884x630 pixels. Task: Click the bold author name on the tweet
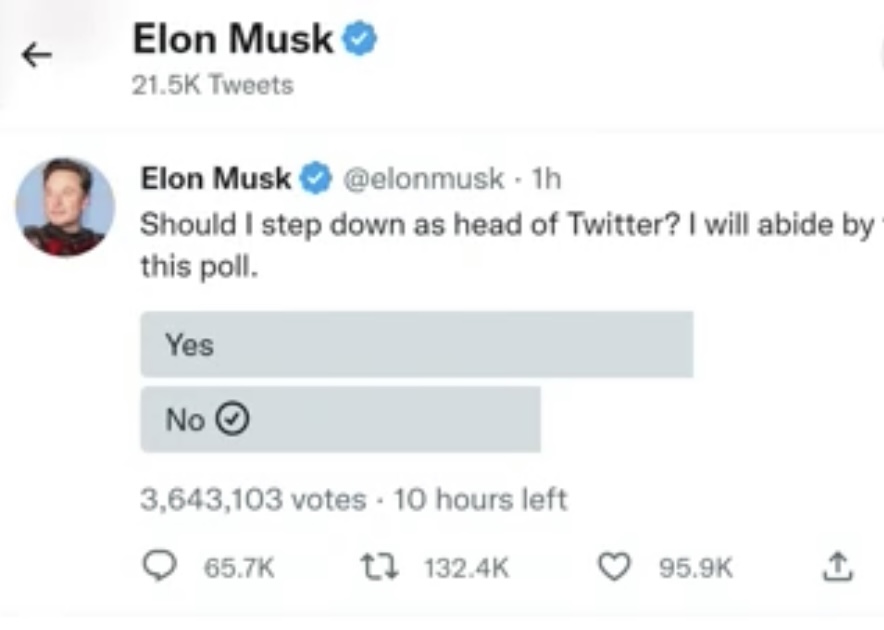click(216, 180)
